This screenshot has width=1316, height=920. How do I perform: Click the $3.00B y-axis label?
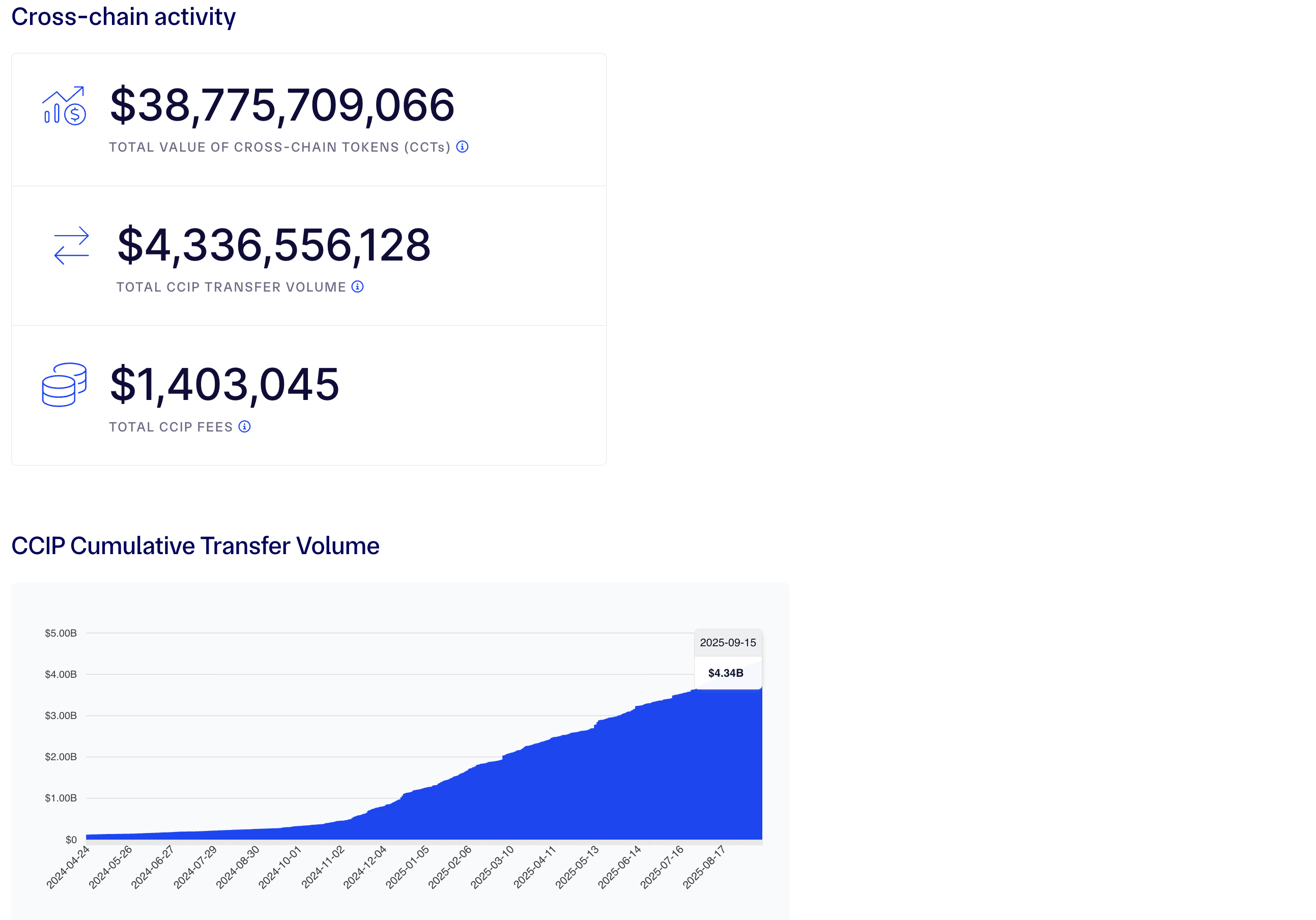tap(61, 715)
